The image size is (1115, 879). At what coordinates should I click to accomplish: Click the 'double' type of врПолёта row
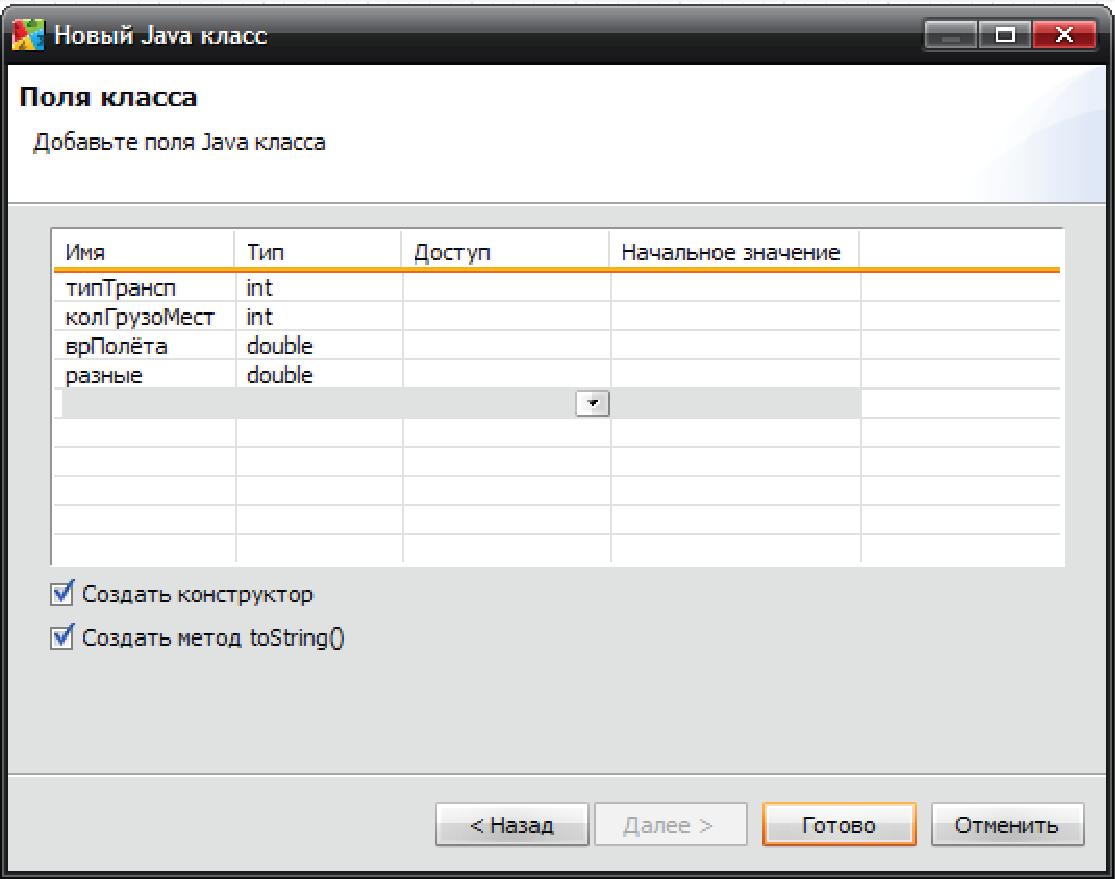tap(319, 346)
